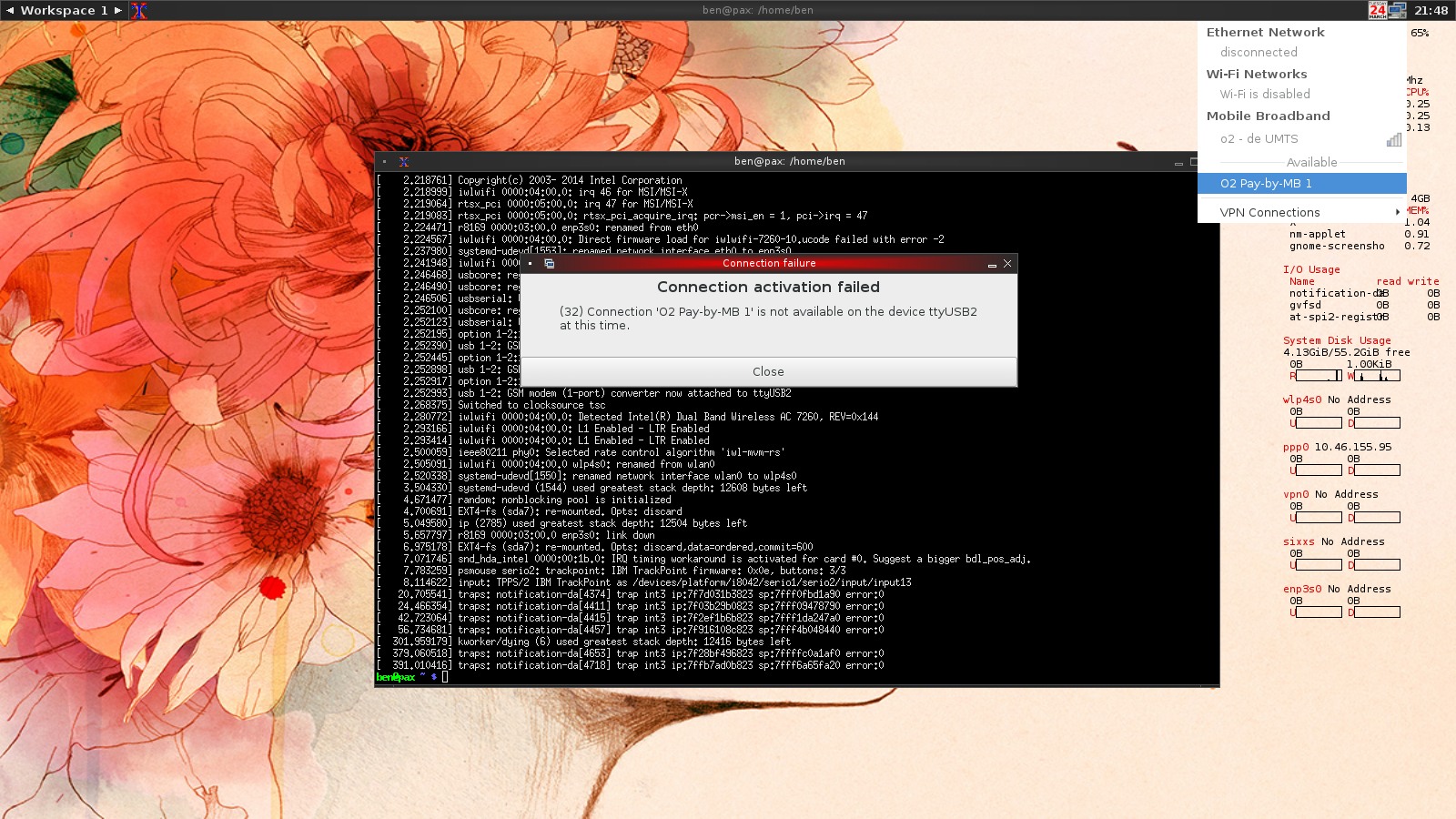
Task: Close the Connection failure dialog via title bar X
Action: [1007, 263]
